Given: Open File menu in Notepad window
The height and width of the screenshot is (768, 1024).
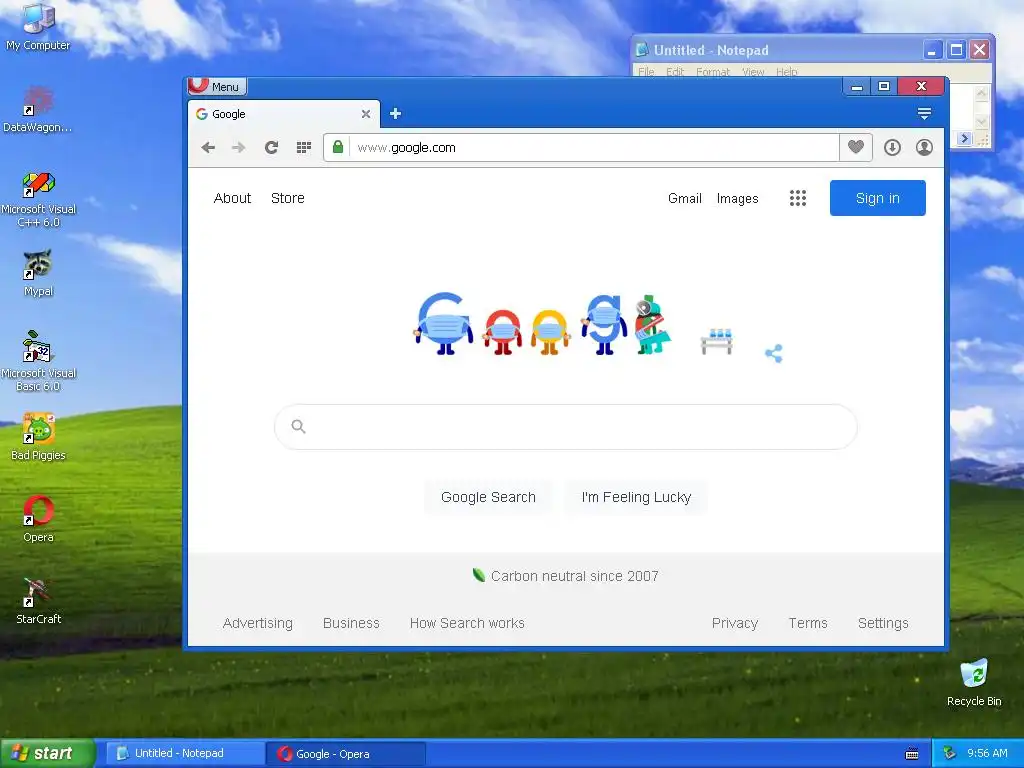Looking at the screenshot, I should coord(646,71).
